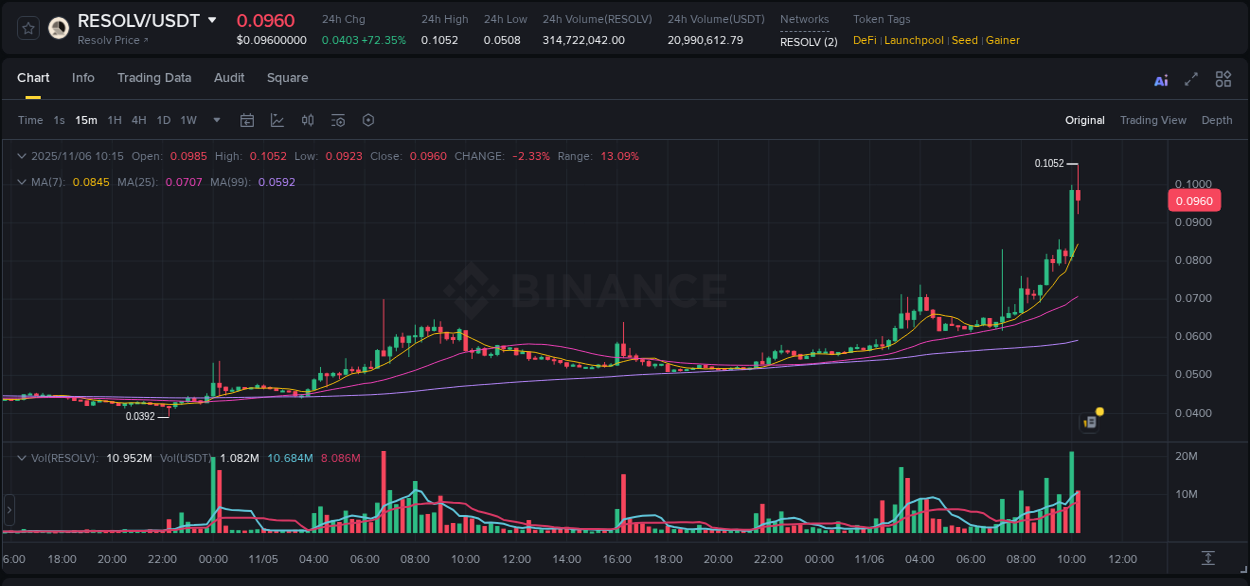Switch to the Trading Data tab
The image size is (1250, 586).
(x=154, y=77)
